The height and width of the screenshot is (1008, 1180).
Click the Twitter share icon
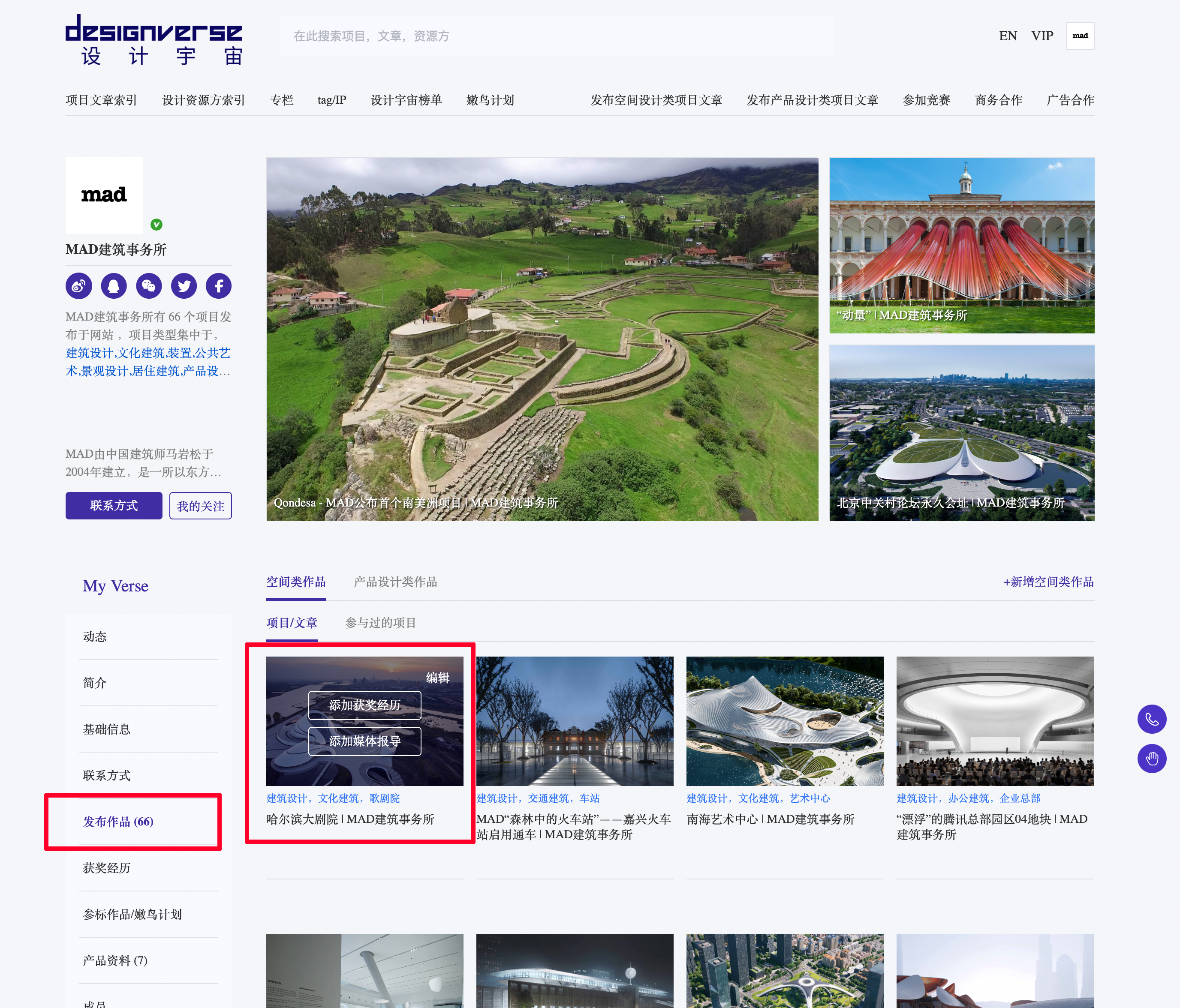184,286
